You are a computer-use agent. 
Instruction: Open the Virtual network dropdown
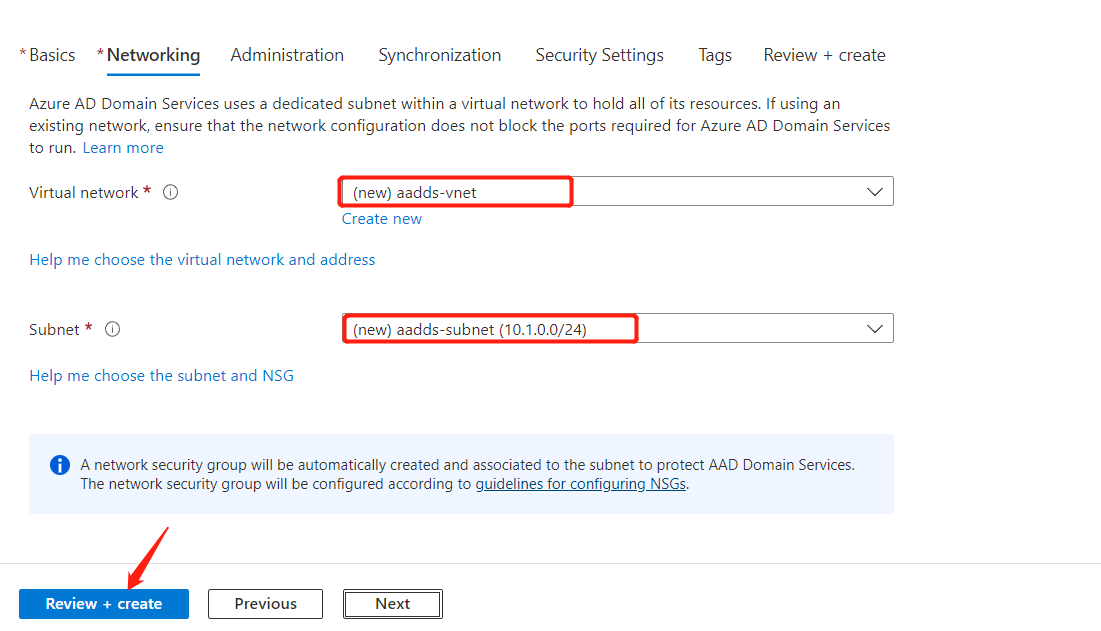[x=617, y=191]
